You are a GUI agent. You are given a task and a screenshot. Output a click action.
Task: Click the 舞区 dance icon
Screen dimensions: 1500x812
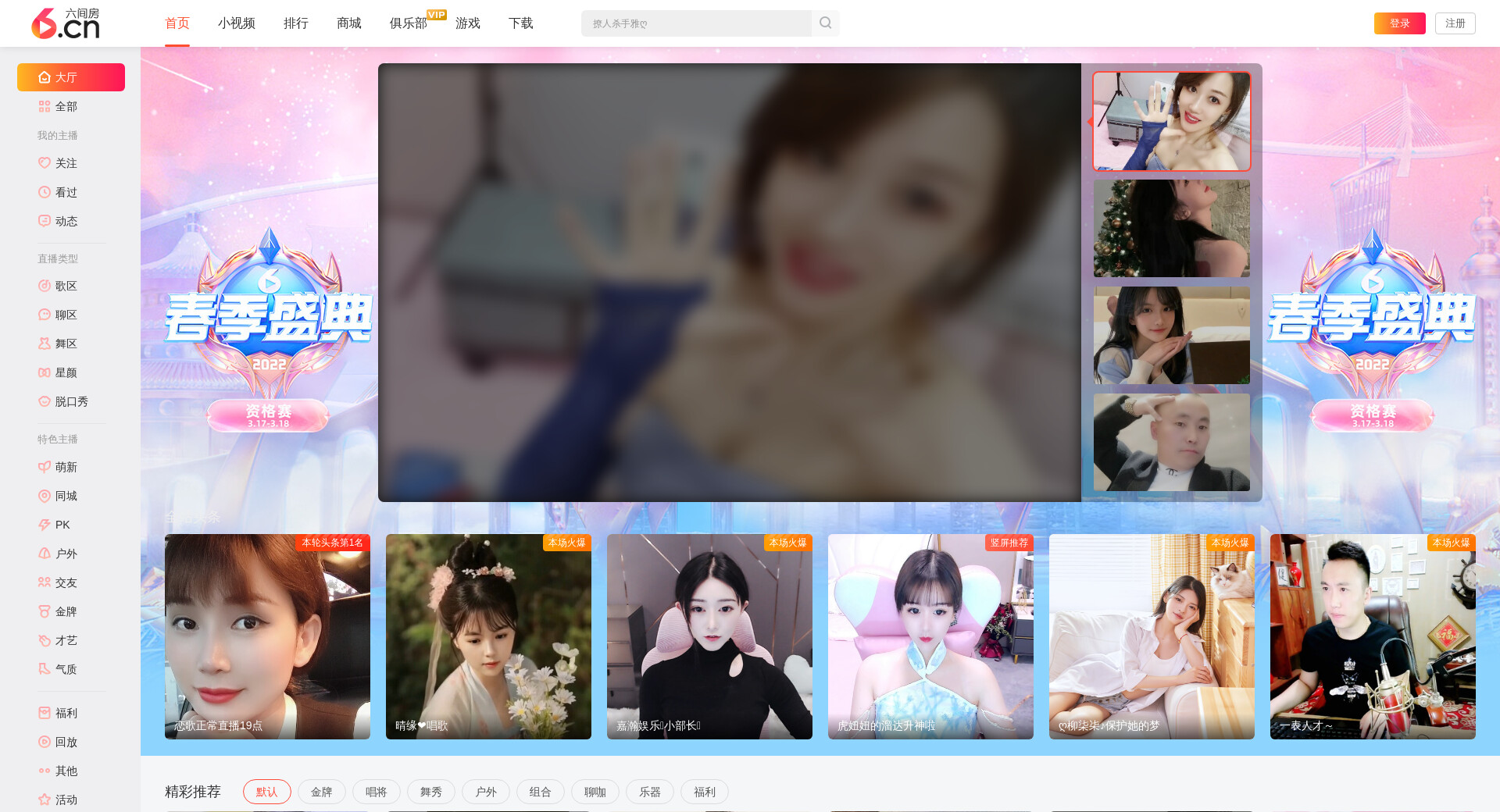[x=45, y=344]
